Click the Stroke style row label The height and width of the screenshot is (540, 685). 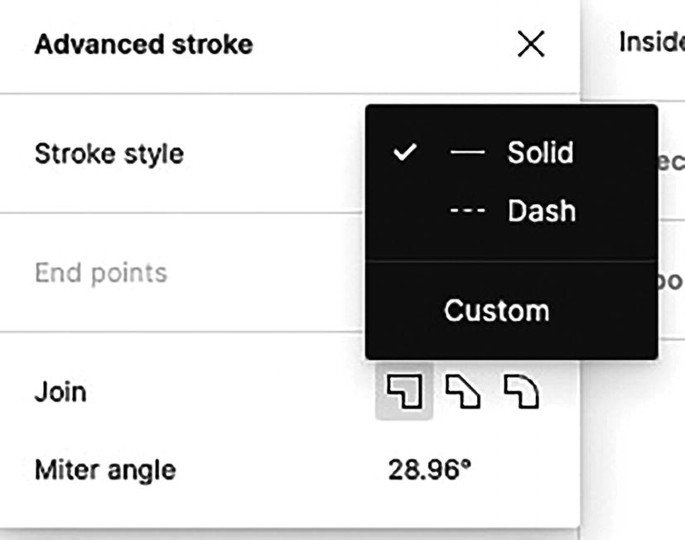click(109, 154)
